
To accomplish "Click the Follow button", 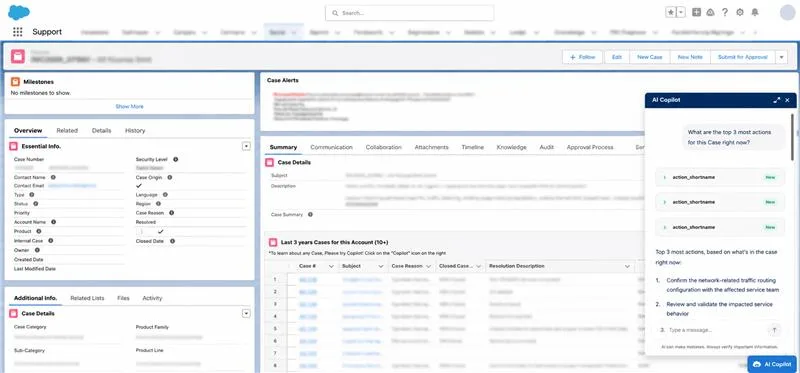I will pyautogui.click(x=583, y=57).
